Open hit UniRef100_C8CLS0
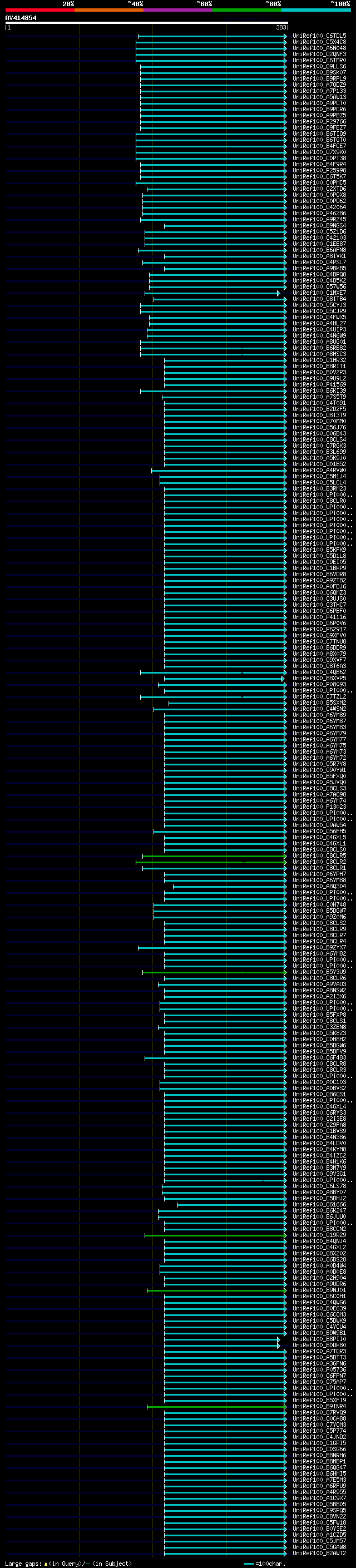Viewport: 356px width, 1568px height. pos(319,850)
